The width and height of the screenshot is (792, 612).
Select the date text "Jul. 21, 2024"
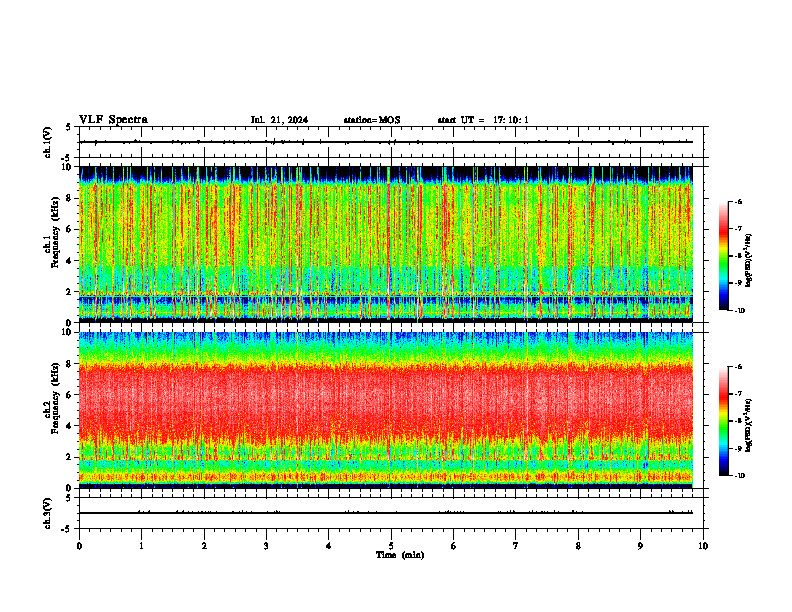279,120
